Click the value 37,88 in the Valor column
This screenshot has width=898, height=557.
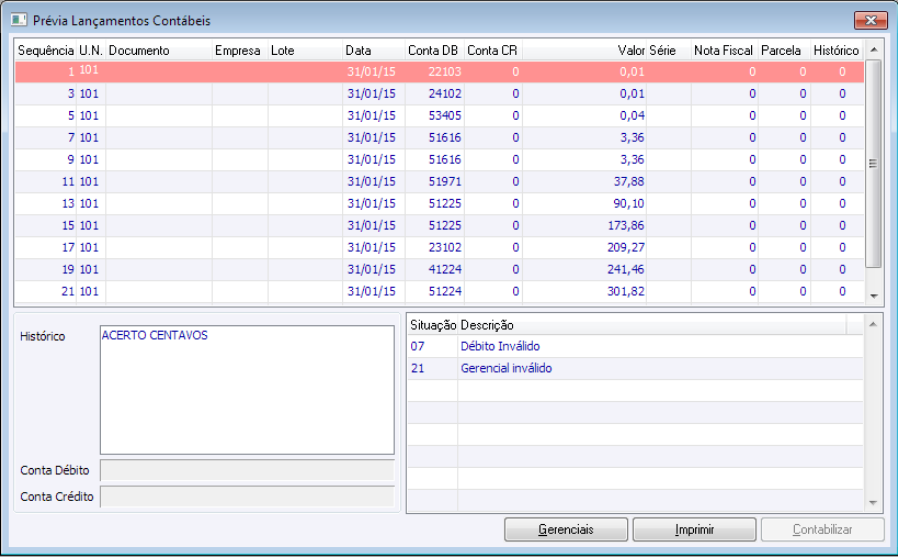tap(629, 181)
